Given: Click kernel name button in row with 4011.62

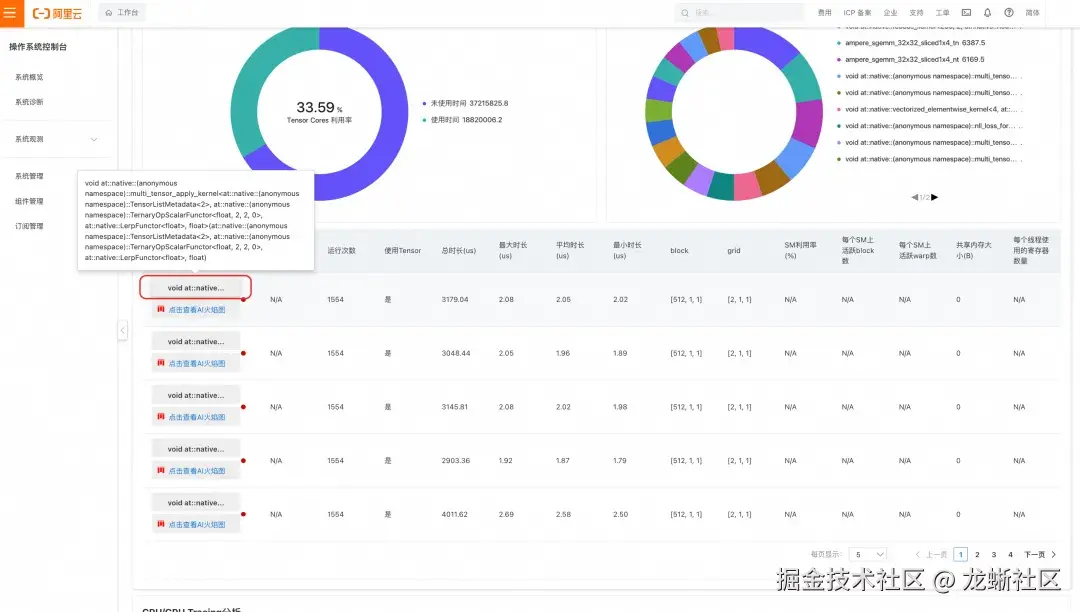Looking at the screenshot, I should (x=196, y=503).
